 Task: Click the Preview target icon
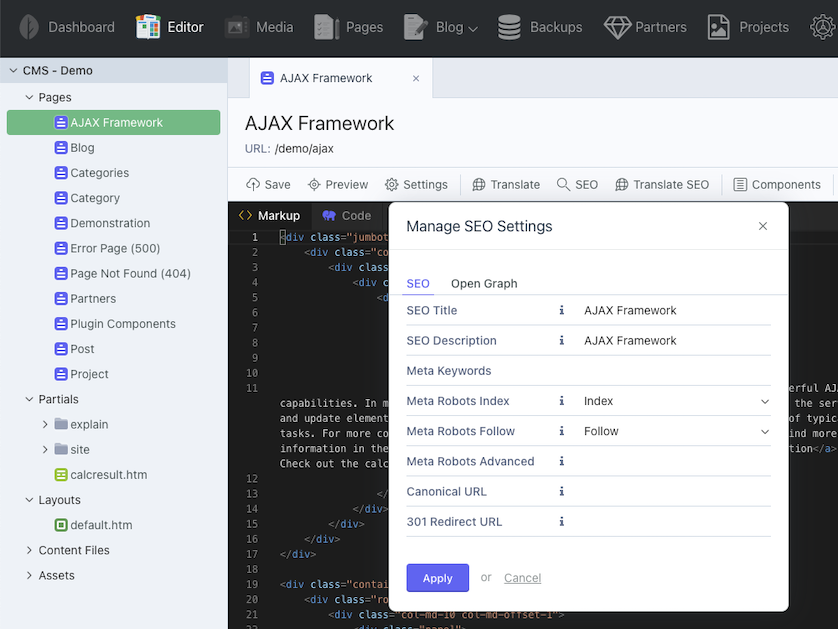(x=314, y=184)
